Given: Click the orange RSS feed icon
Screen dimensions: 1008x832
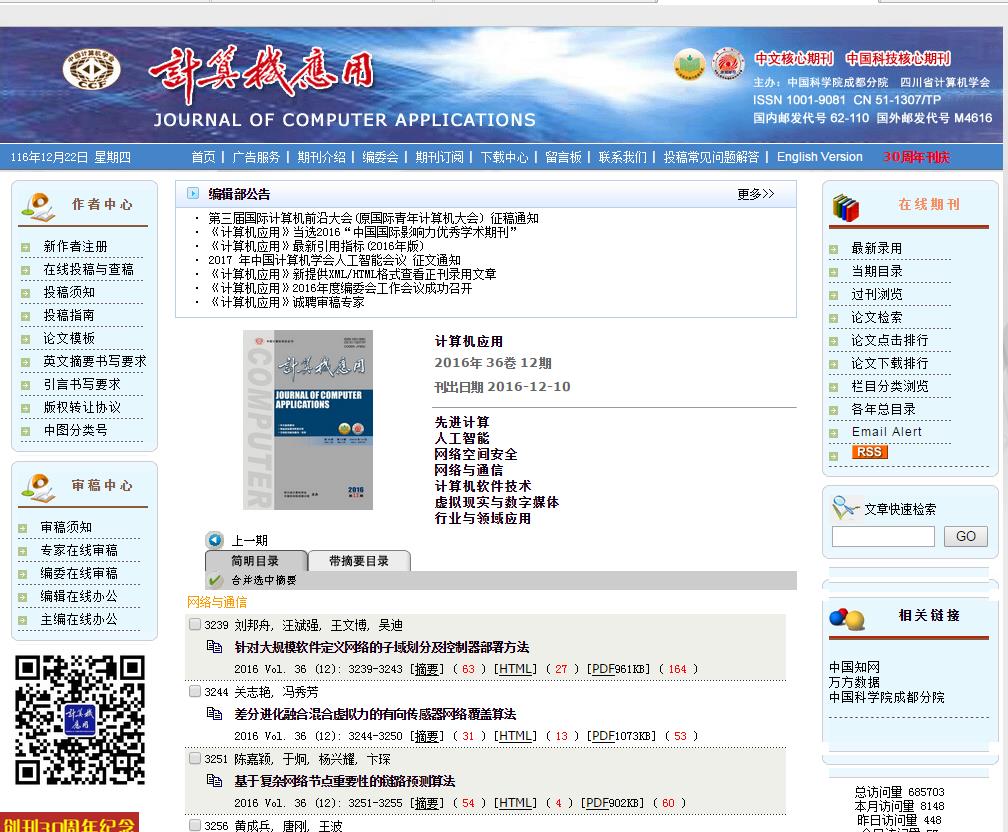Looking at the screenshot, I should pyautogui.click(x=870, y=452).
